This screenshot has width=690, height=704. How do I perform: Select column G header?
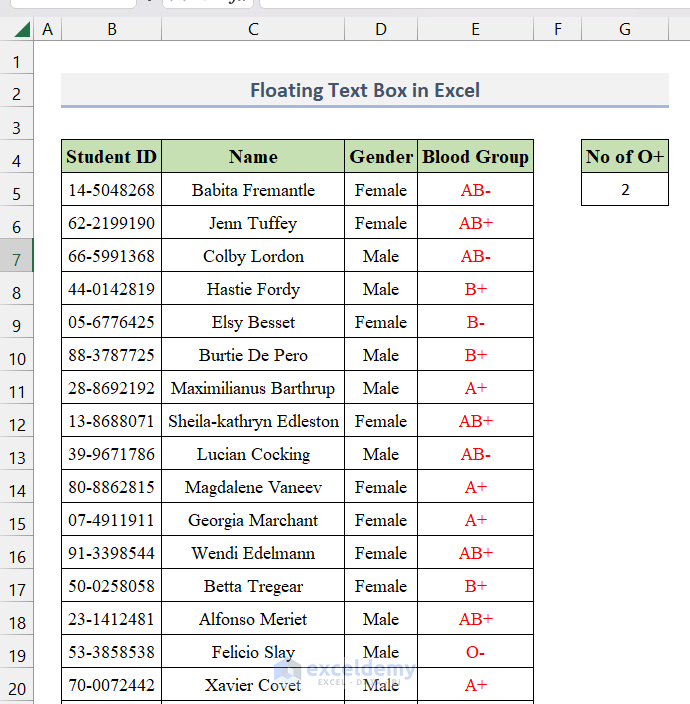[625, 30]
